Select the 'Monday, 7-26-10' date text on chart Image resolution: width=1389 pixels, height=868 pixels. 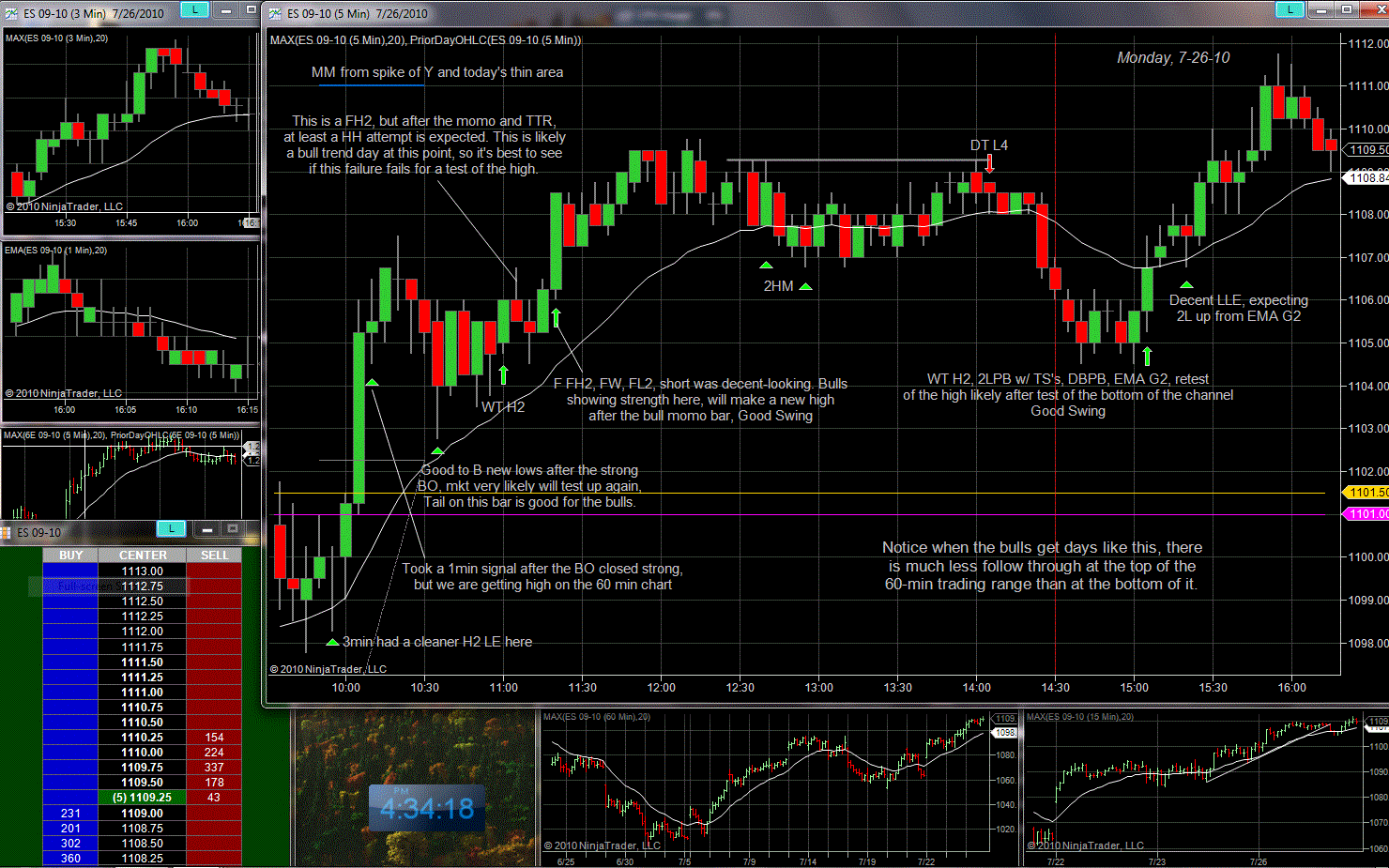(x=1173, y=58)
